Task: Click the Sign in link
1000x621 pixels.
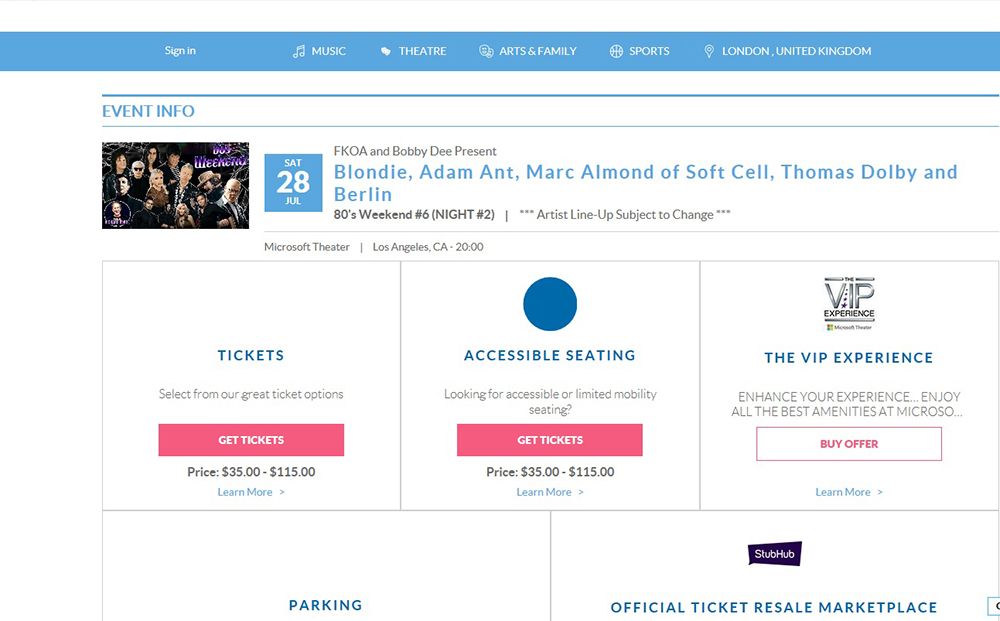Action: click(180, 51)
